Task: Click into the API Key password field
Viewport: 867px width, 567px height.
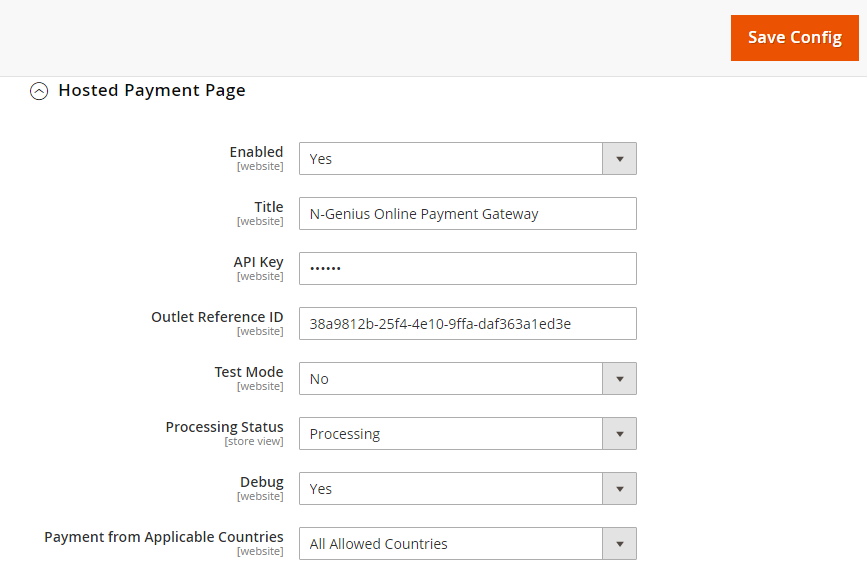Action: (467, 269)
